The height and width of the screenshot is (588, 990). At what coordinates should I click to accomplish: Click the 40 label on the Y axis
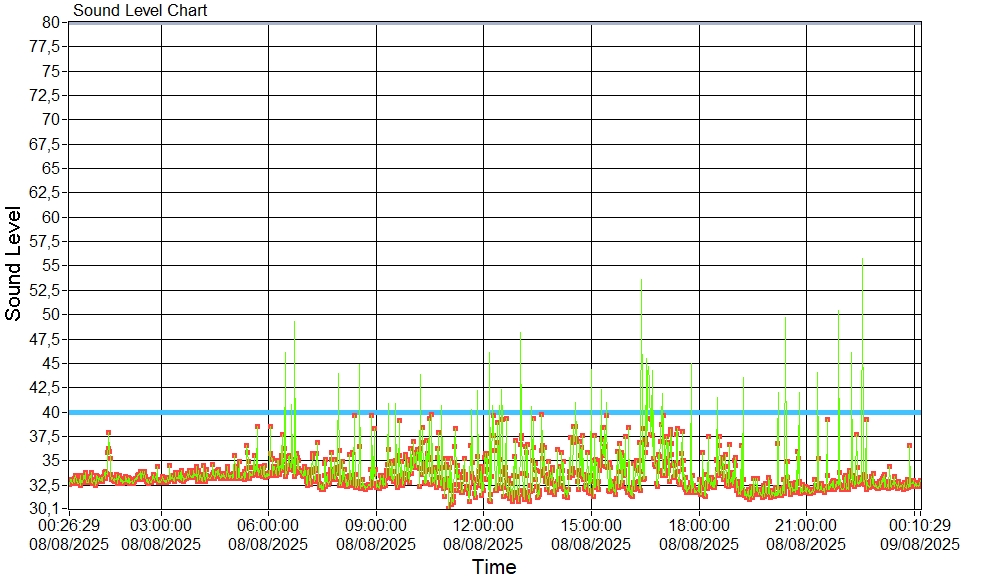pos(51,412)
